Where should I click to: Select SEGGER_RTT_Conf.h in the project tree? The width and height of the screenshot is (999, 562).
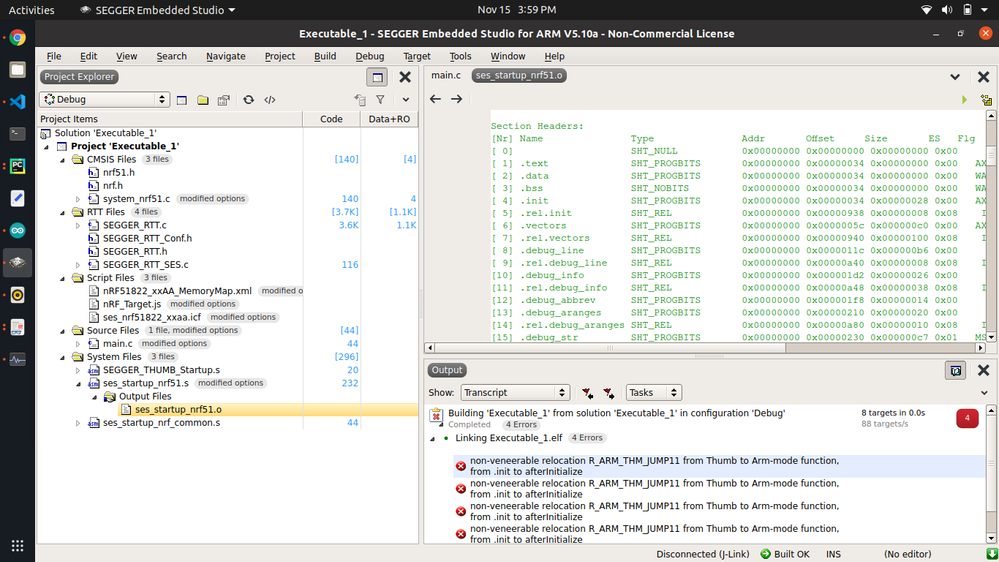(x=147, y=238)
